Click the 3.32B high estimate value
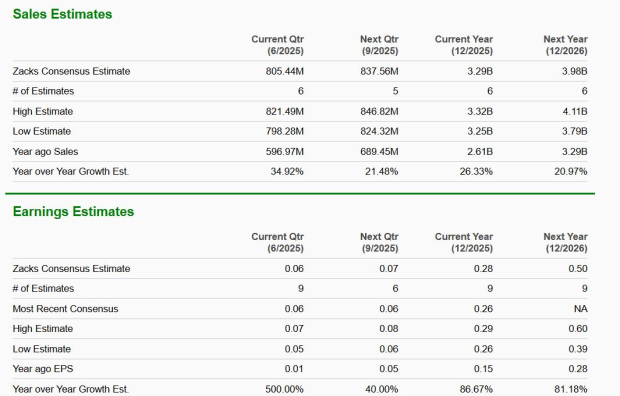 480,112
